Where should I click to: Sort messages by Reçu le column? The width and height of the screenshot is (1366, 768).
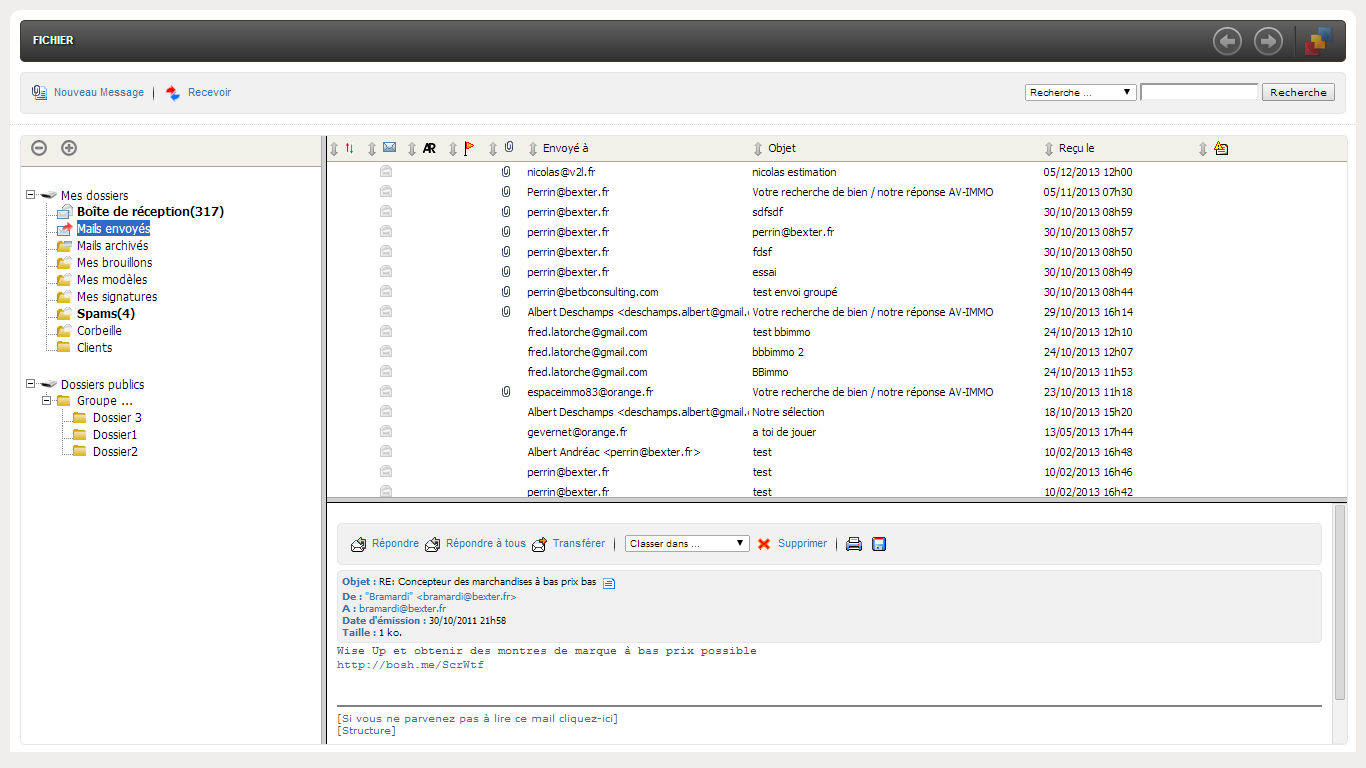coord(1077,148)
